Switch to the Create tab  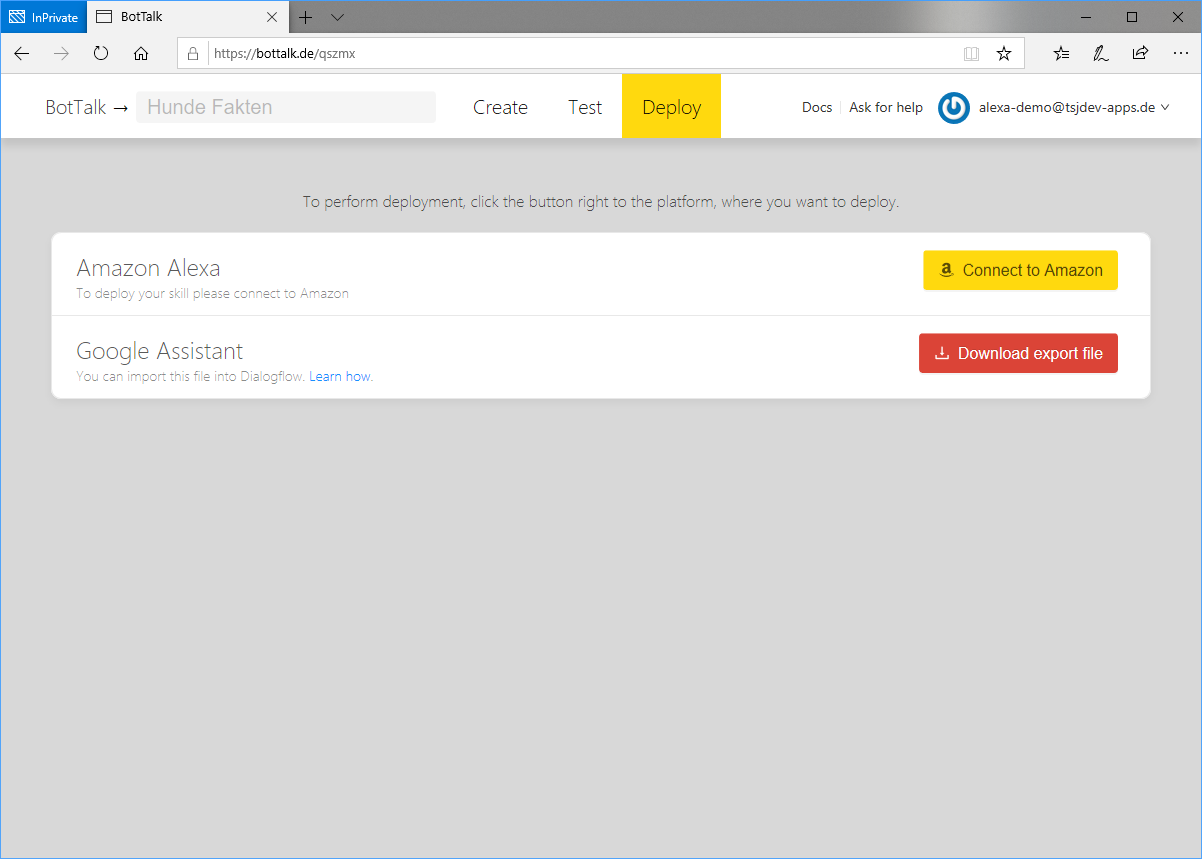click(500, 108)
